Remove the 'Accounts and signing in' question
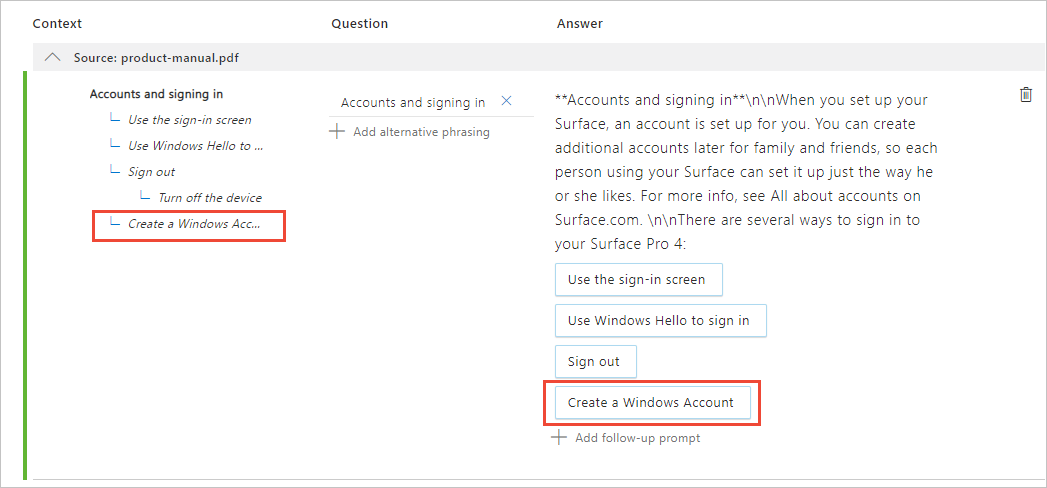 pos(506,102)
